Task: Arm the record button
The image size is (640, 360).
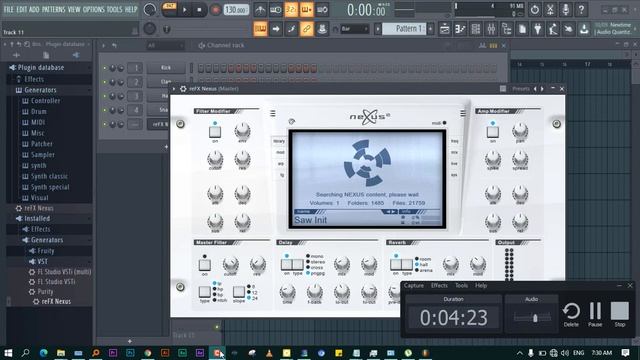Action: pos(215,10)
